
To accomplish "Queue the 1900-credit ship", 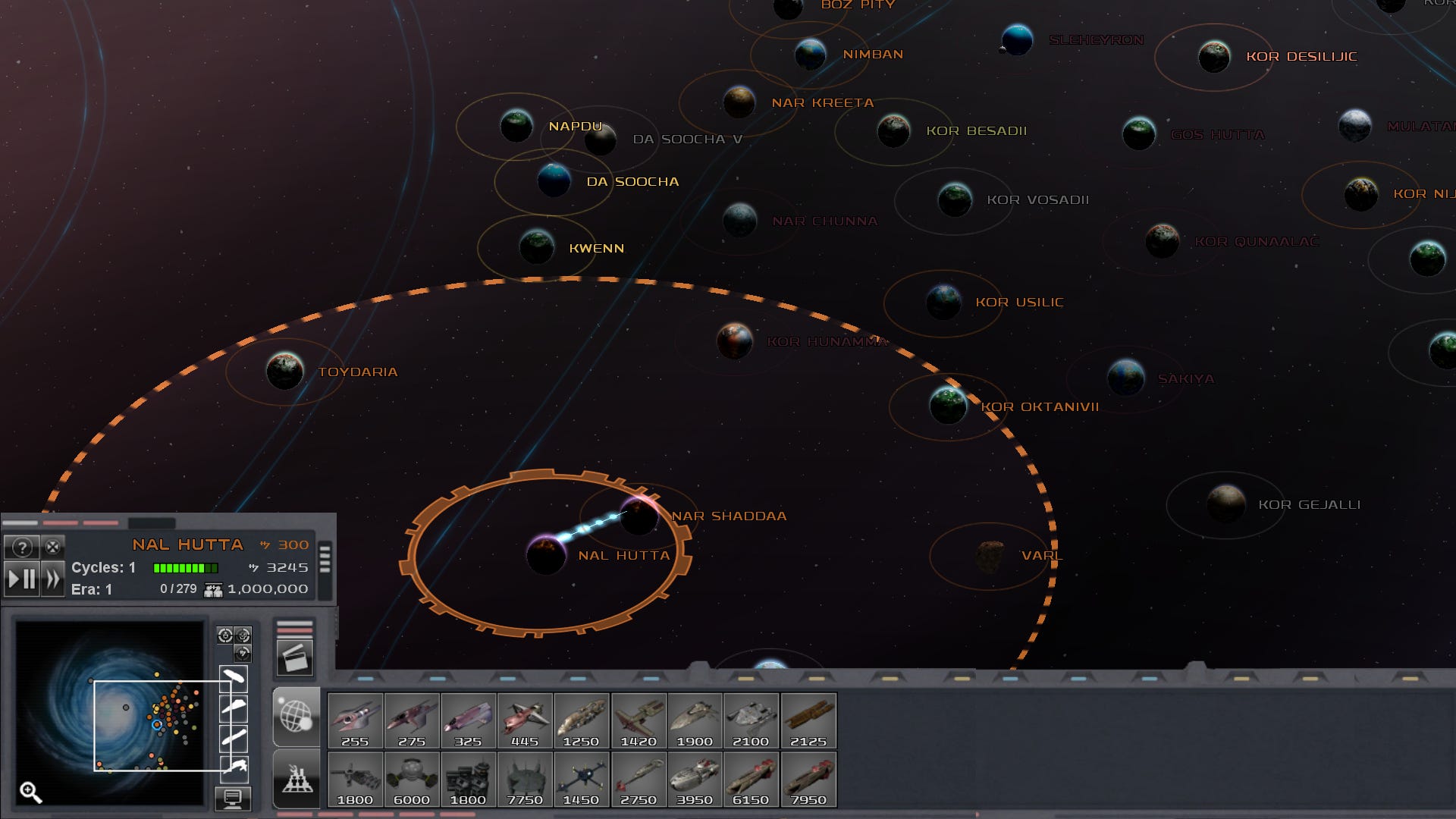I will pyautogui.click(x=695, y=720).
